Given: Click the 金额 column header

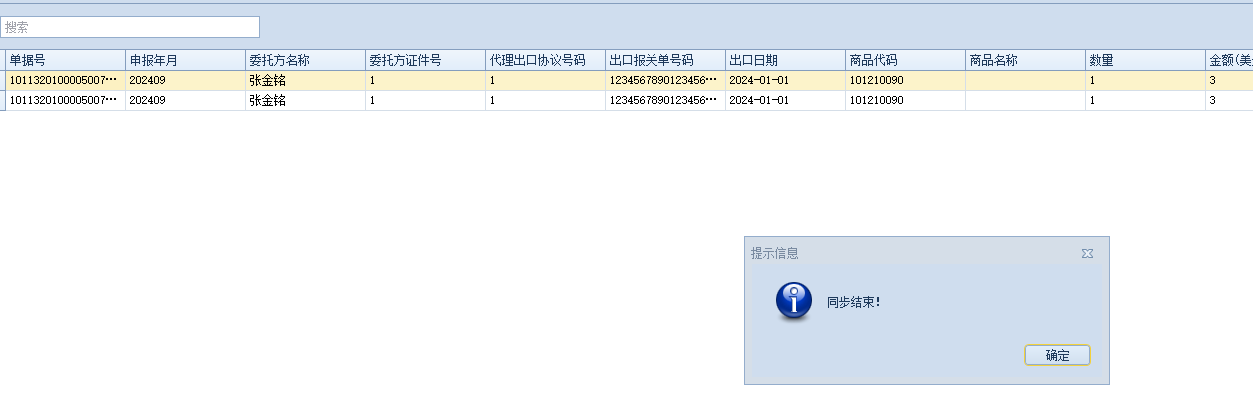Looking at the screenshot, I should 1229,60.
